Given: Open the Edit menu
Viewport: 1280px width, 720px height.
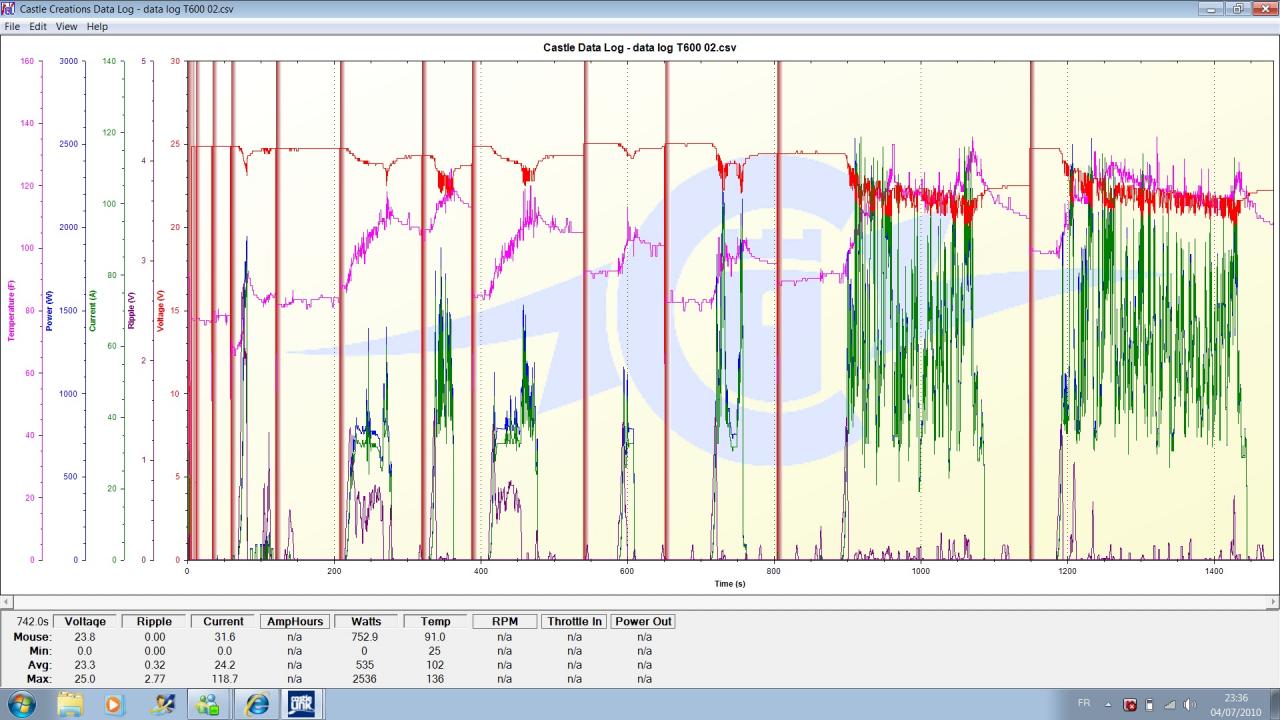Looking at the screenshot, I should 38,26.
